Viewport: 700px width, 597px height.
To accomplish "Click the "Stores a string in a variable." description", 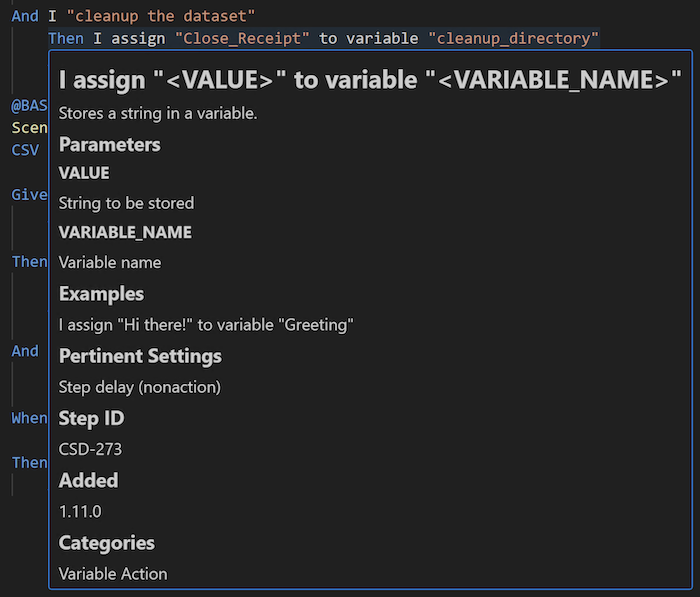I will [x=158, y=113].
